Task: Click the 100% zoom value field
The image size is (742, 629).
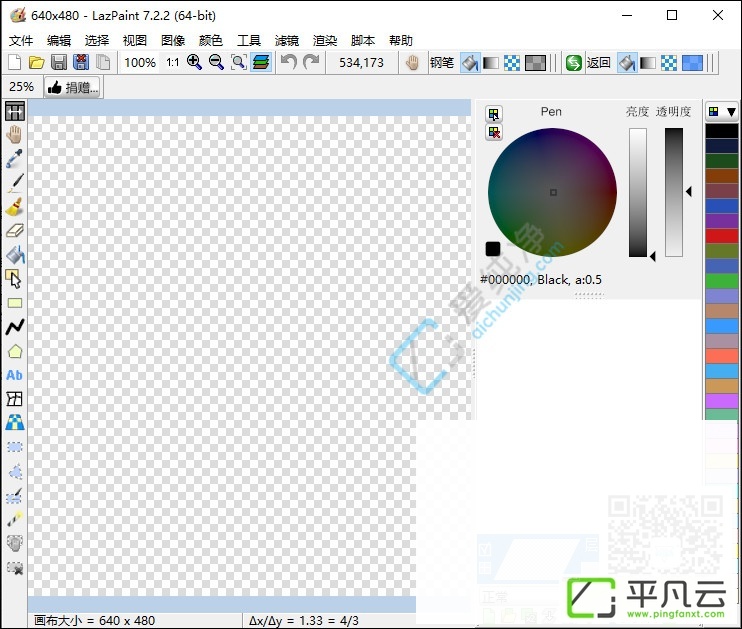Action: point(140,62)
